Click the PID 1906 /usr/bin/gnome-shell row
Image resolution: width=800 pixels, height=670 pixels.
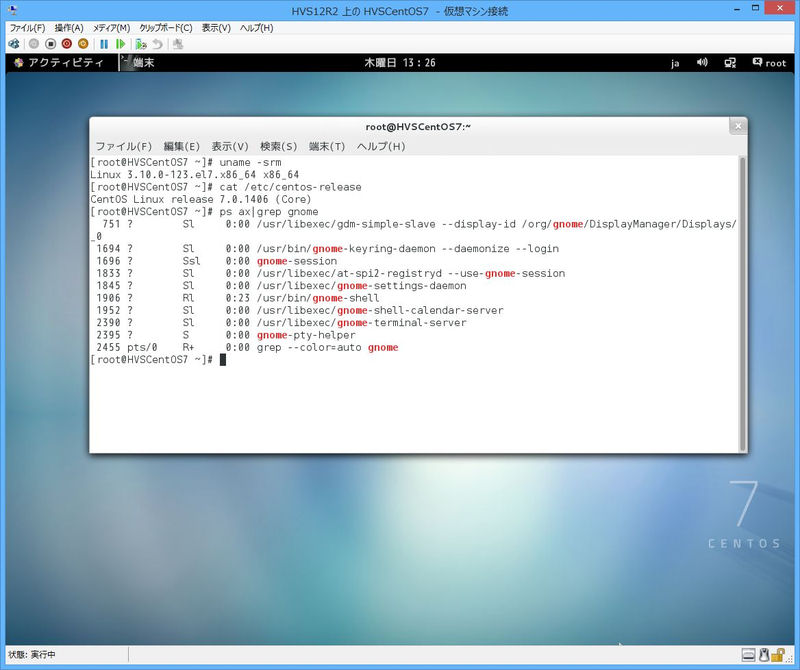[237, 298]
